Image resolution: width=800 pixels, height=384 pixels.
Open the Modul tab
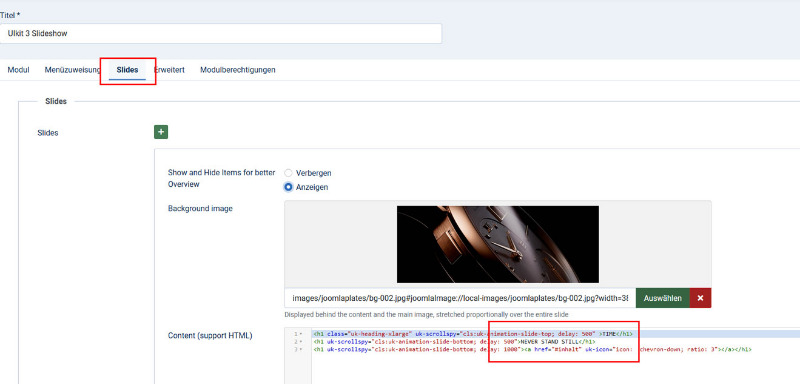(x=18, y=70)
